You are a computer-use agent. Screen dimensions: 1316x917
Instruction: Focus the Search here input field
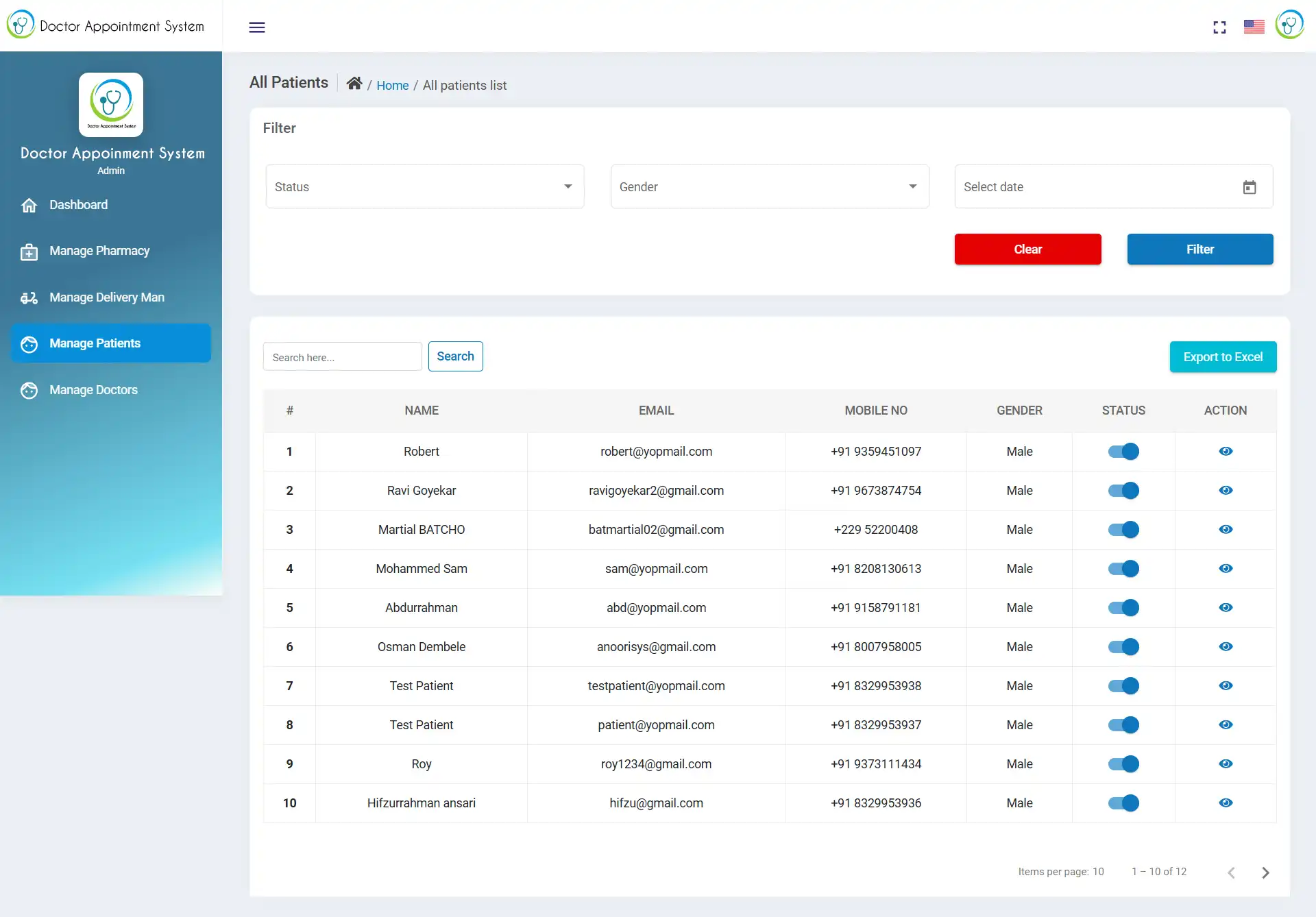coord(342,357)
